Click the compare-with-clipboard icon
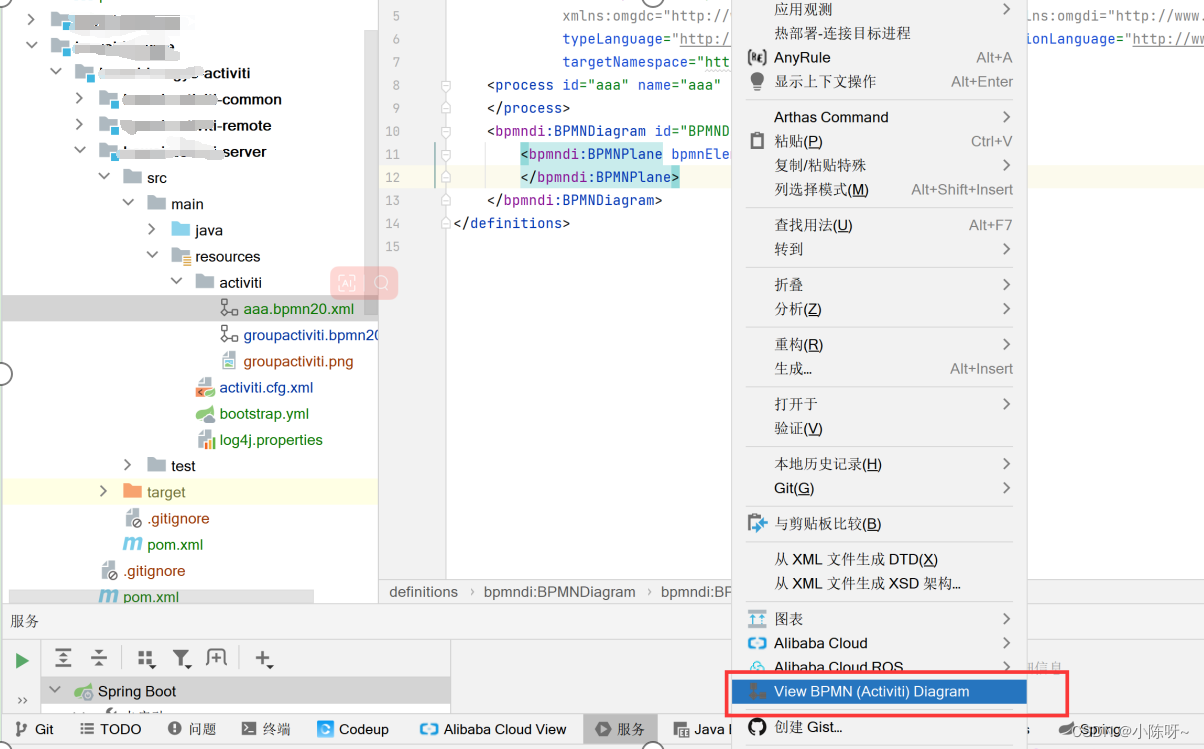 coord(757,523)
